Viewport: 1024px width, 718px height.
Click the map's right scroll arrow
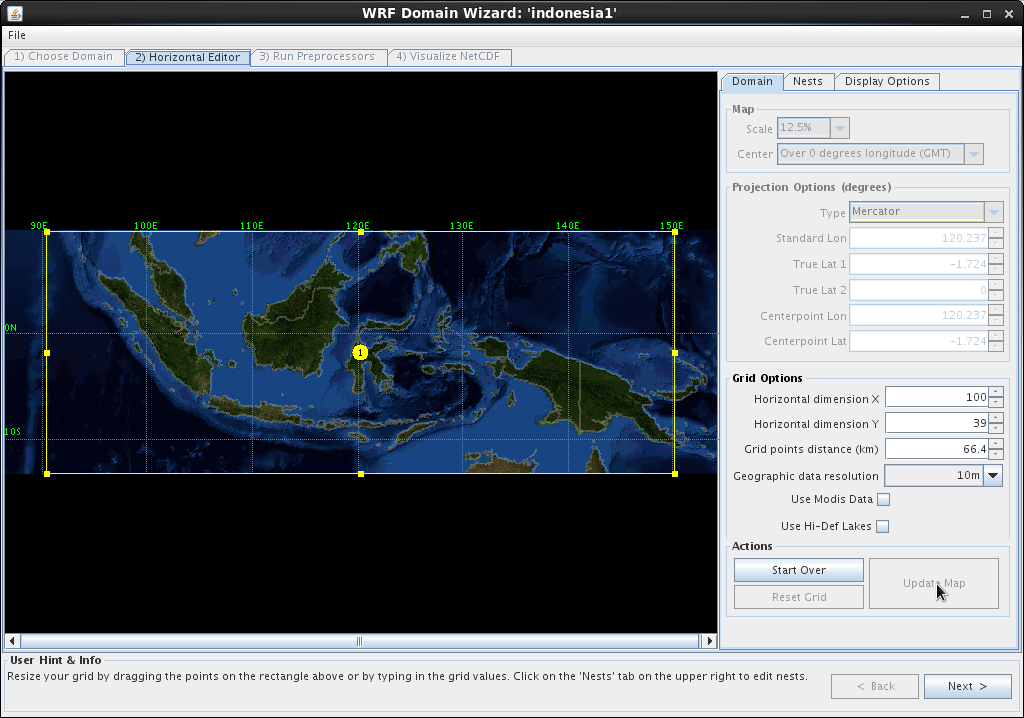click(x=710, y=642)
